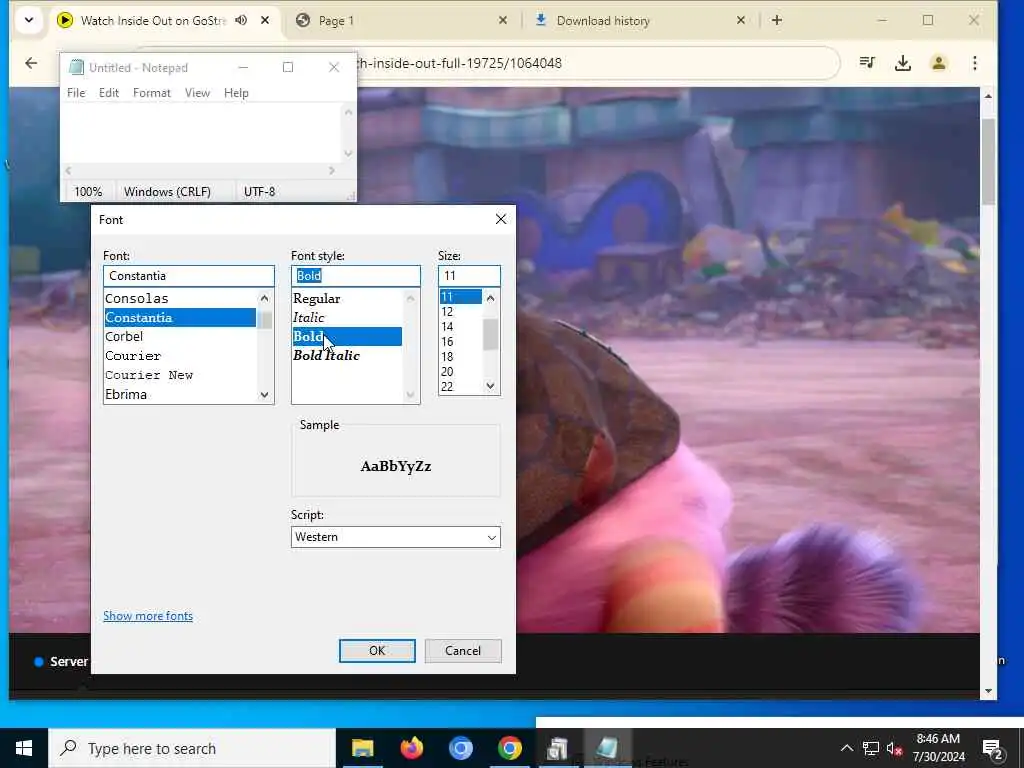This screenshot has width=1024, height=768.
Task: Close the Font dialog with X
Action: tap(501, 219)
